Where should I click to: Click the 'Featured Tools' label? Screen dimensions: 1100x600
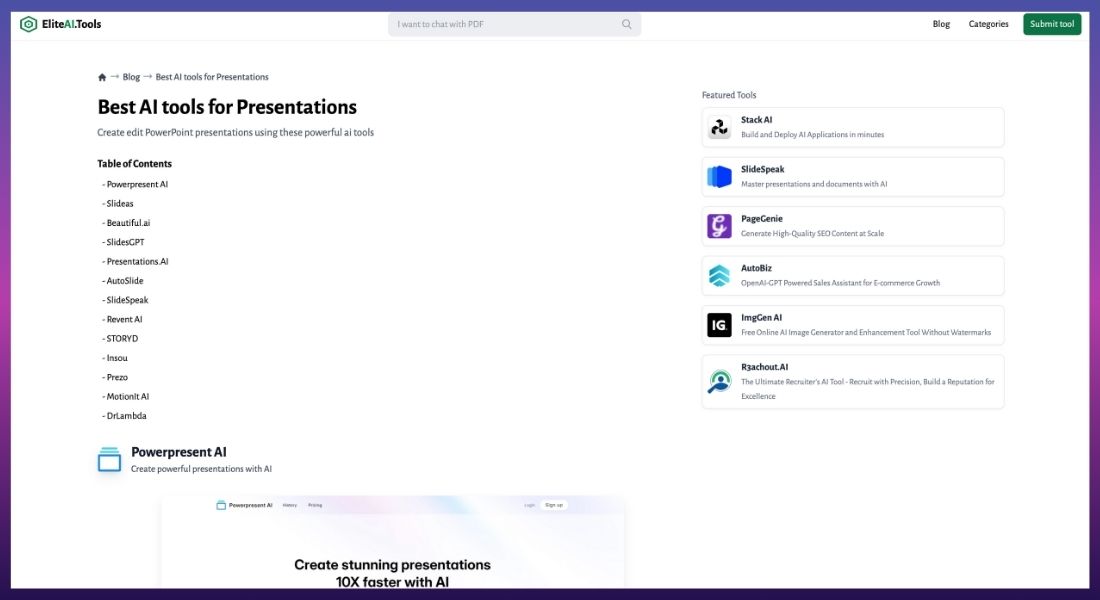(729, 95)
